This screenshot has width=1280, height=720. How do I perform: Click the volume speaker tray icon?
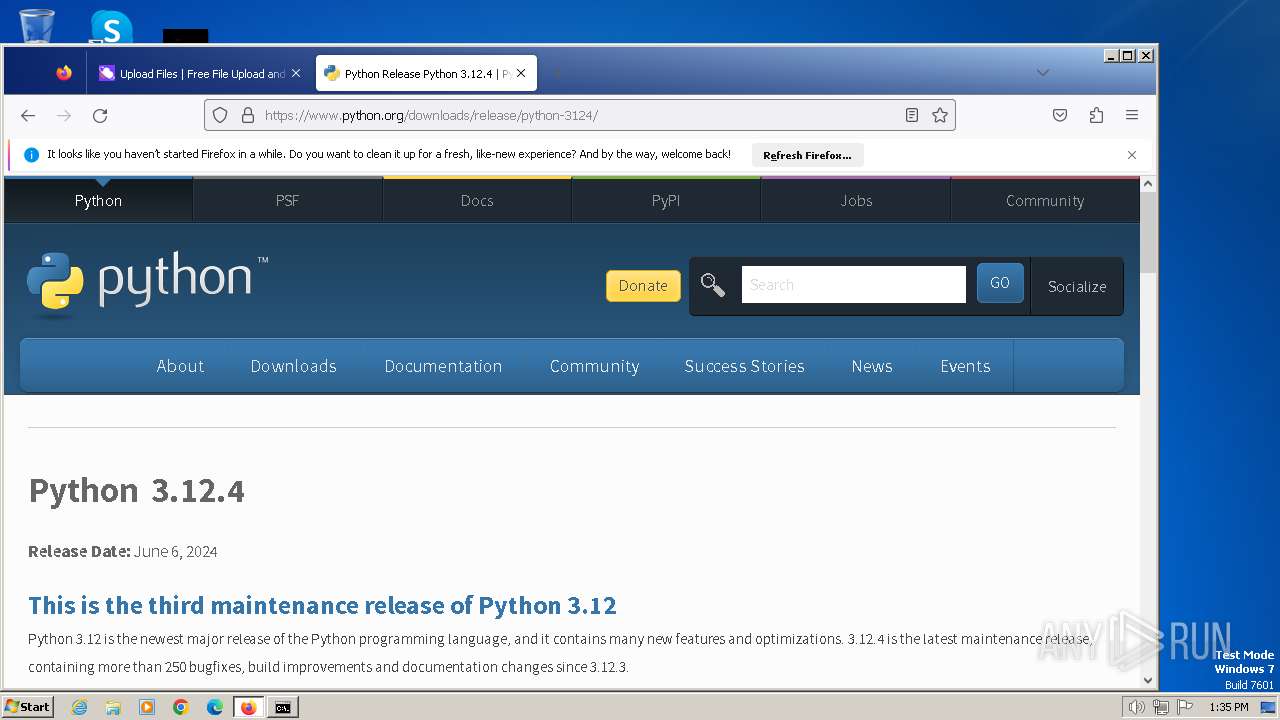tap(1137, 707)
